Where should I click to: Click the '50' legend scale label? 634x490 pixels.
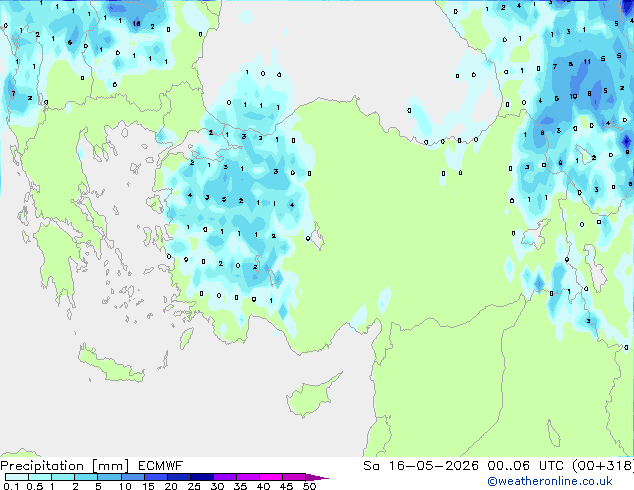[309, 486]
